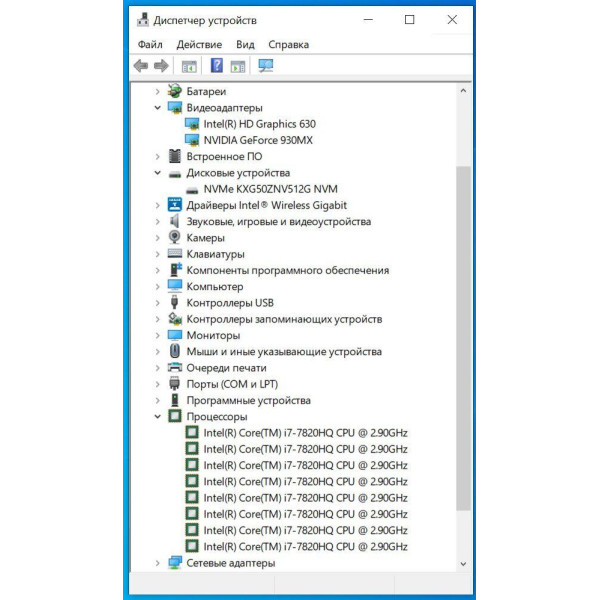The height and width of the screenshot is (600, 600).
Task: Click the scrollbar up arrow
Action: (463, 91)
